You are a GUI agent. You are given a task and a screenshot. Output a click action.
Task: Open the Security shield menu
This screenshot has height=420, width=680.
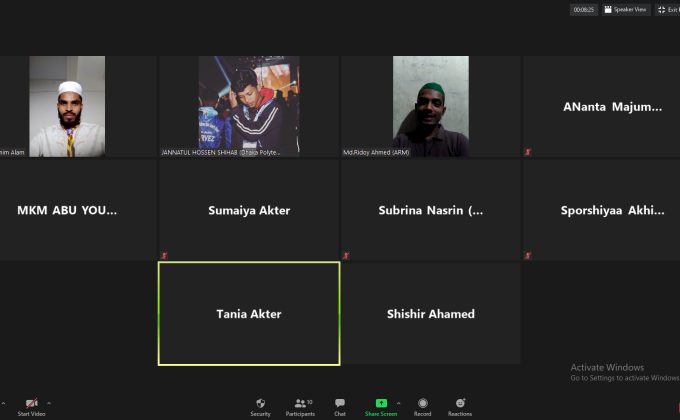pyautogui.click(x=260, y=407)
